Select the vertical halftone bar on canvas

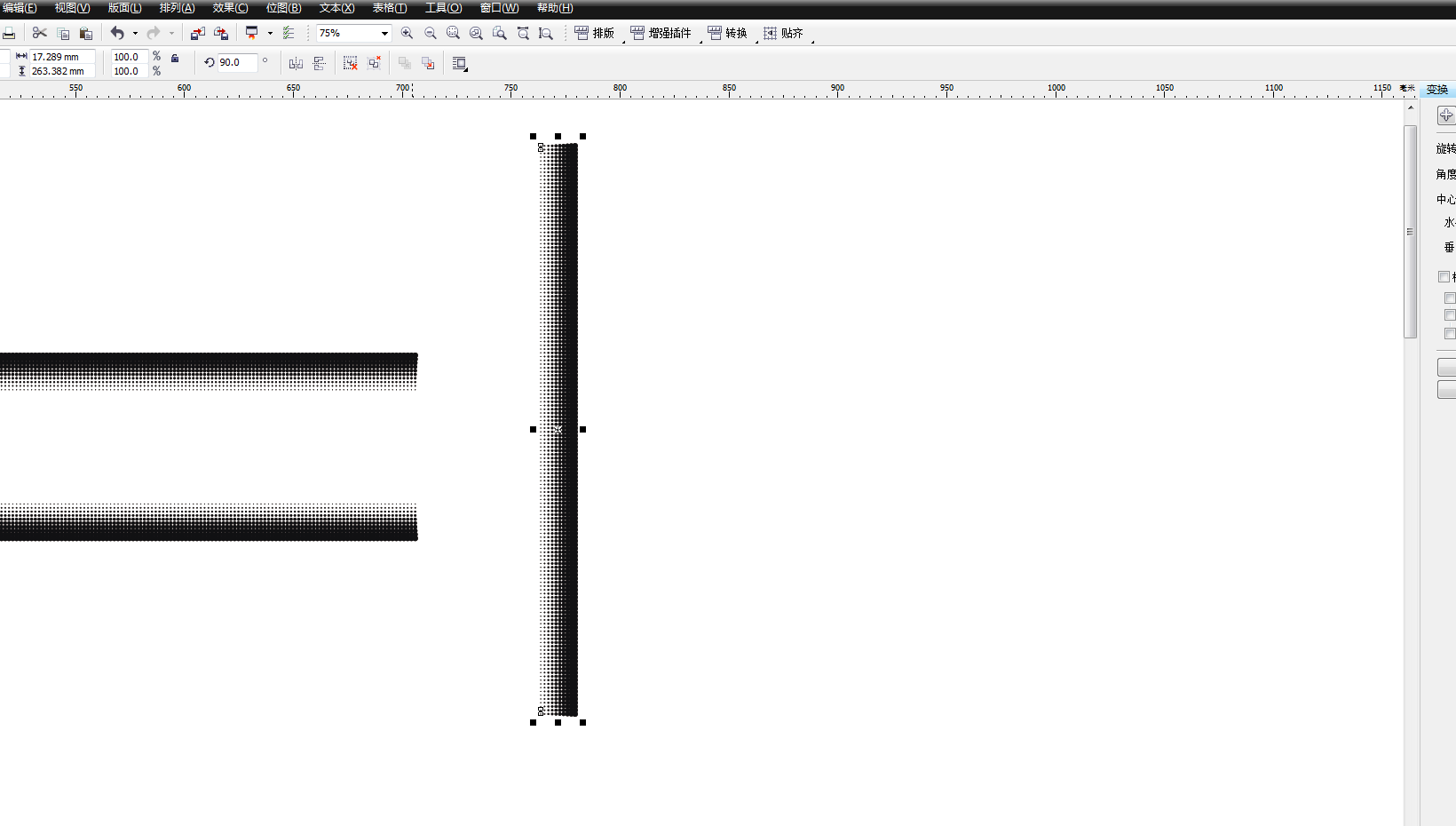[558, 430]
